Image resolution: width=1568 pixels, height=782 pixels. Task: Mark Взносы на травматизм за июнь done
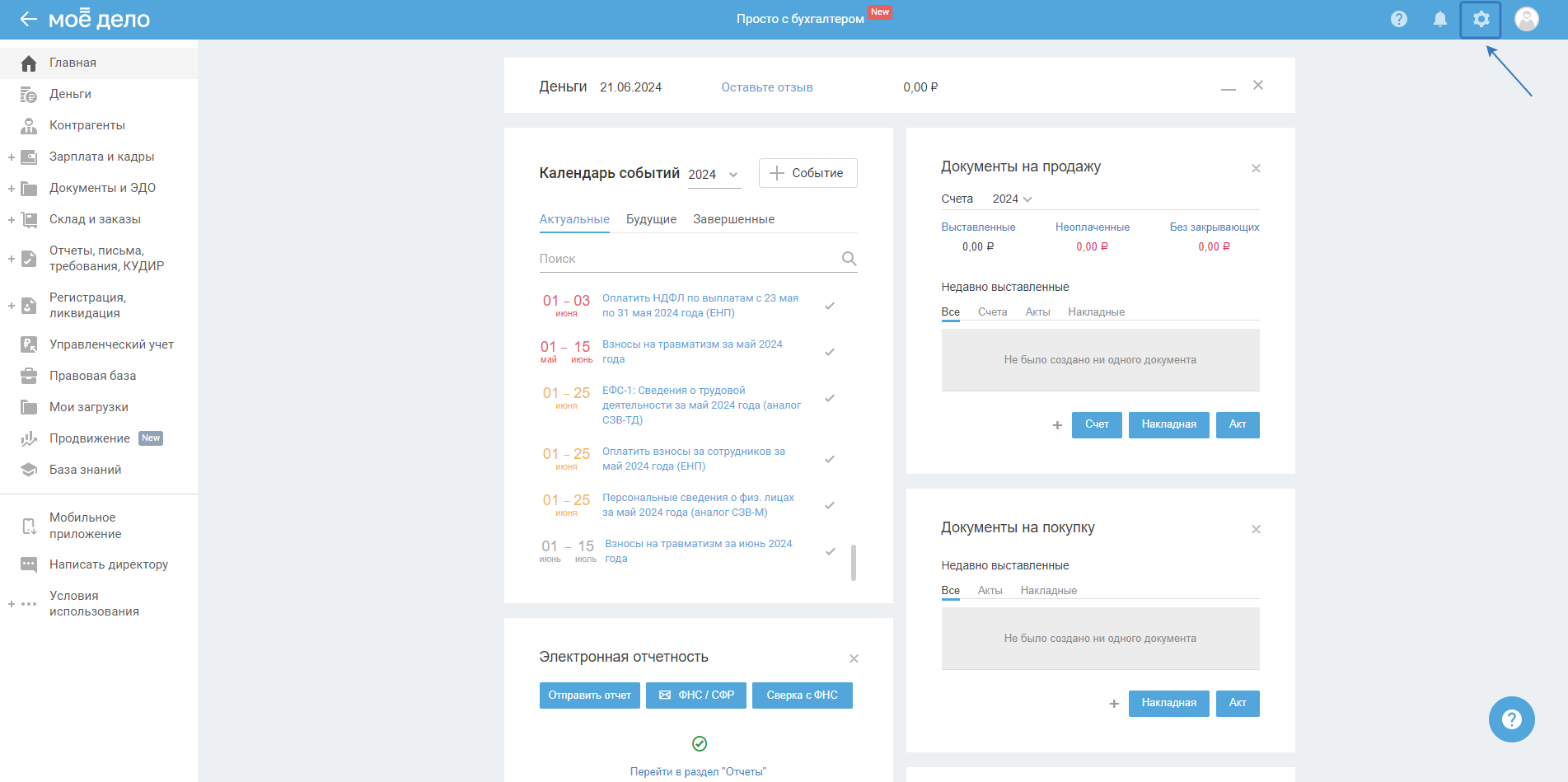(830, 551)
